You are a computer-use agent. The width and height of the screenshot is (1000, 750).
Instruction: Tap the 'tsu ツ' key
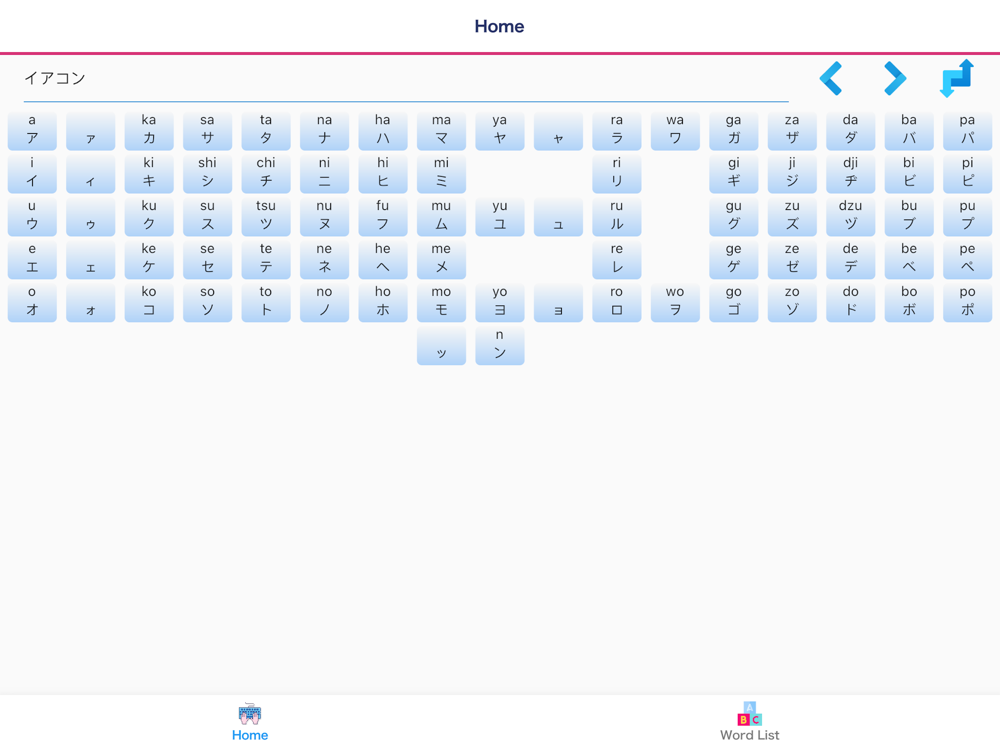click(x=266, y=217)
